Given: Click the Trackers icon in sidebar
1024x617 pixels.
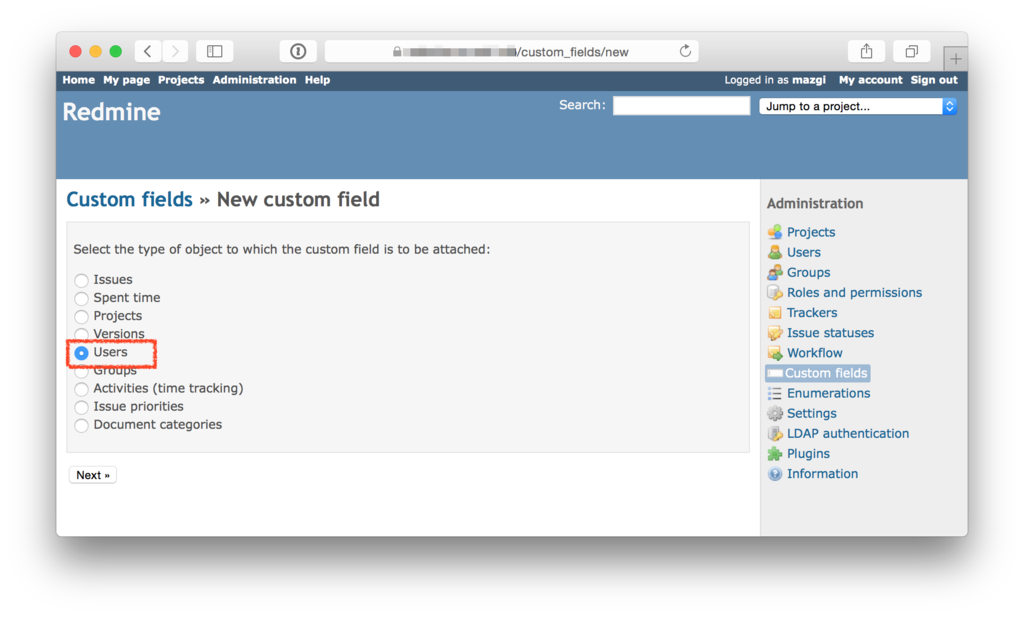Looking at the screenshot, I should [775, 313].
